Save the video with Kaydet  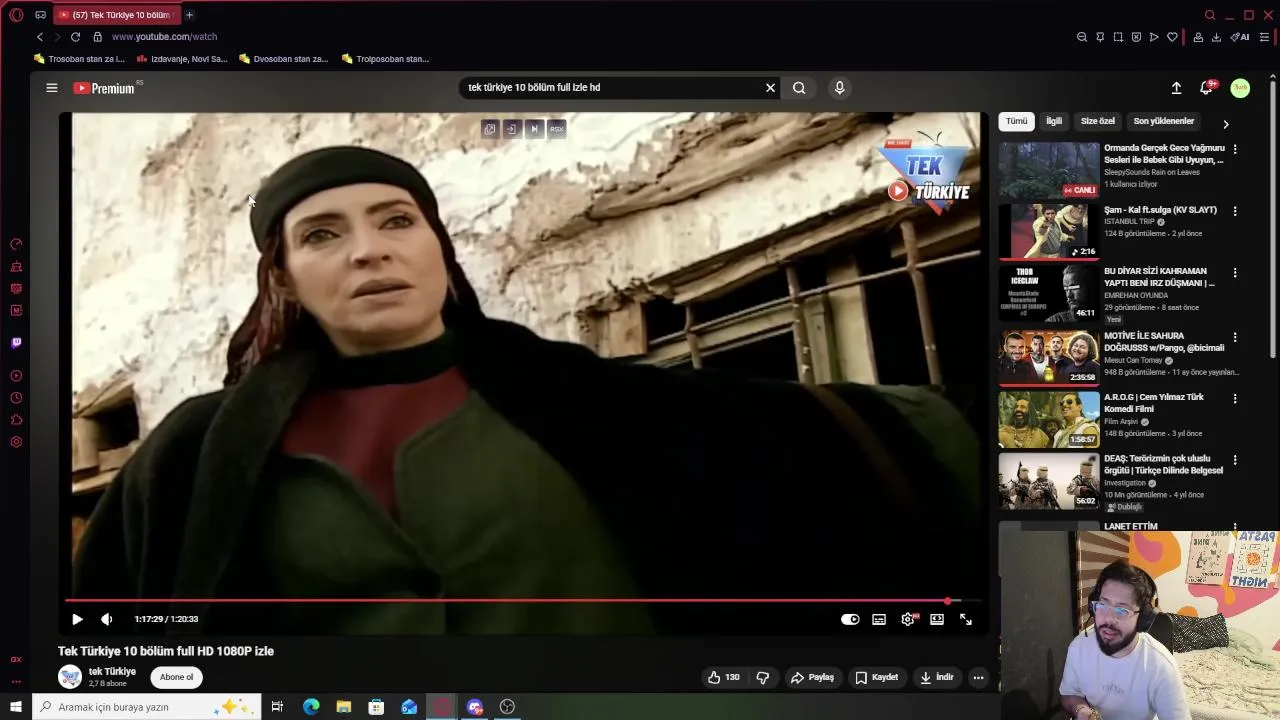[876, 677]
